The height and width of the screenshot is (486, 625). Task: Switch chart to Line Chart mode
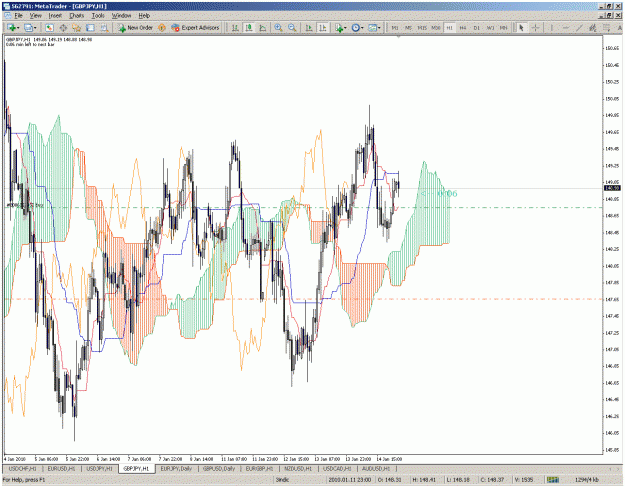(262, 28)
